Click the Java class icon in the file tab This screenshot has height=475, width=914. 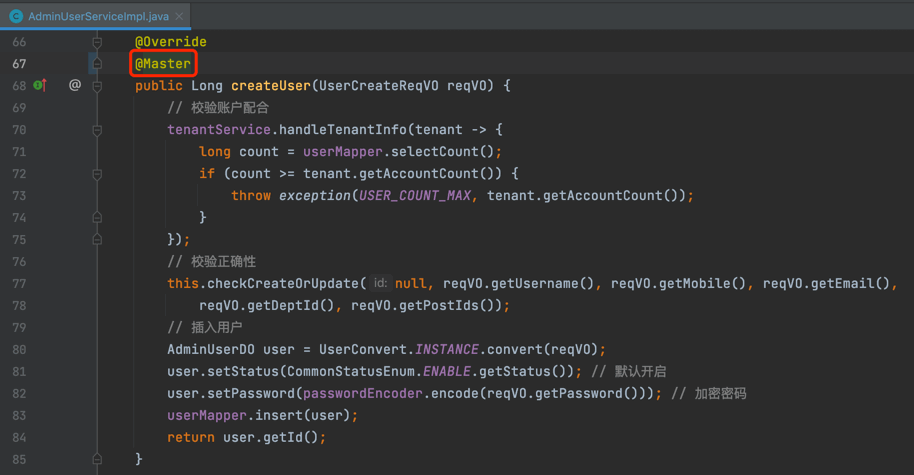tap(16, 17)
